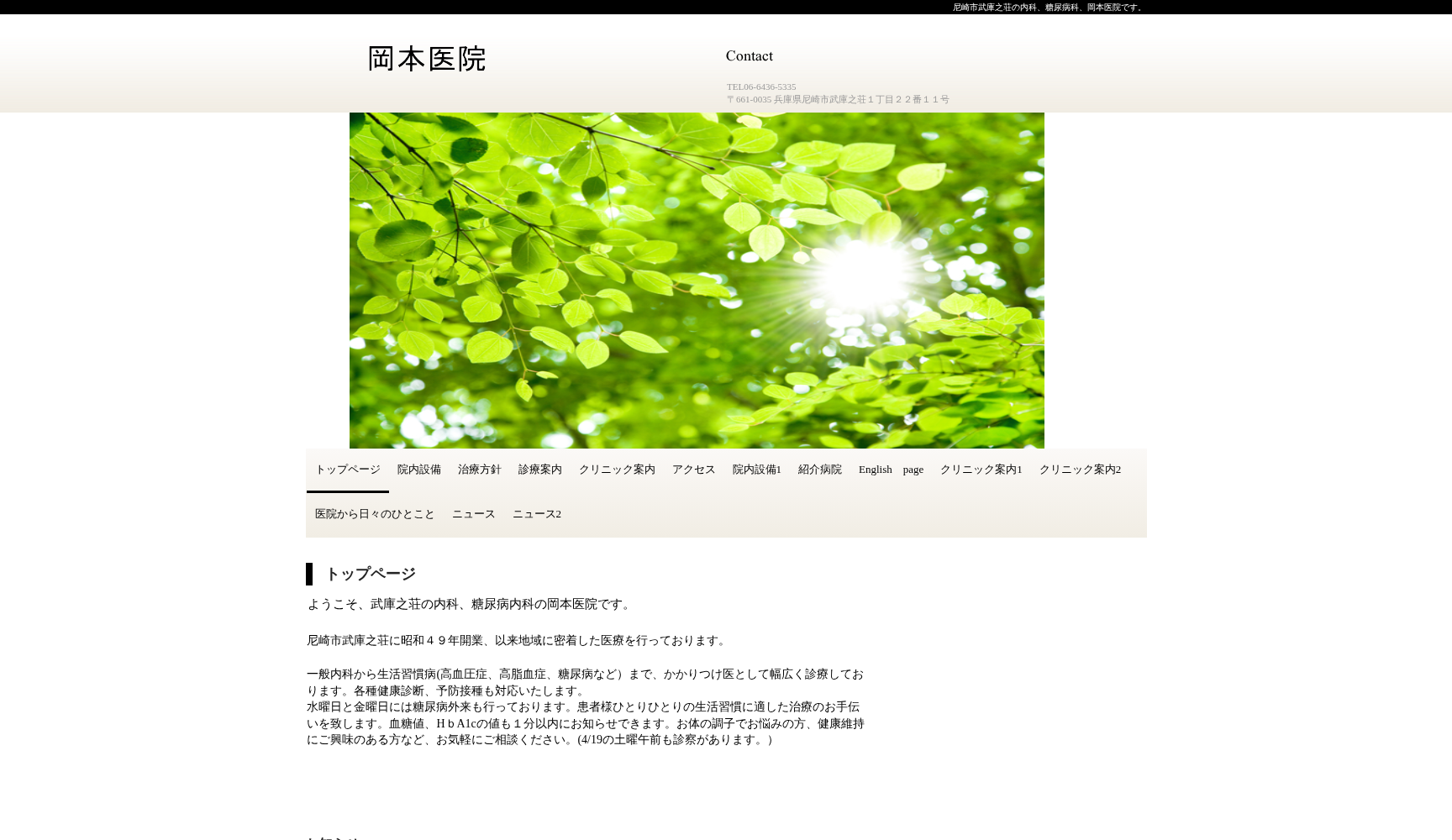Screen dimensions: 1452x840
Task: Navigate to the アクセス page
Action: tap(693, 470)
